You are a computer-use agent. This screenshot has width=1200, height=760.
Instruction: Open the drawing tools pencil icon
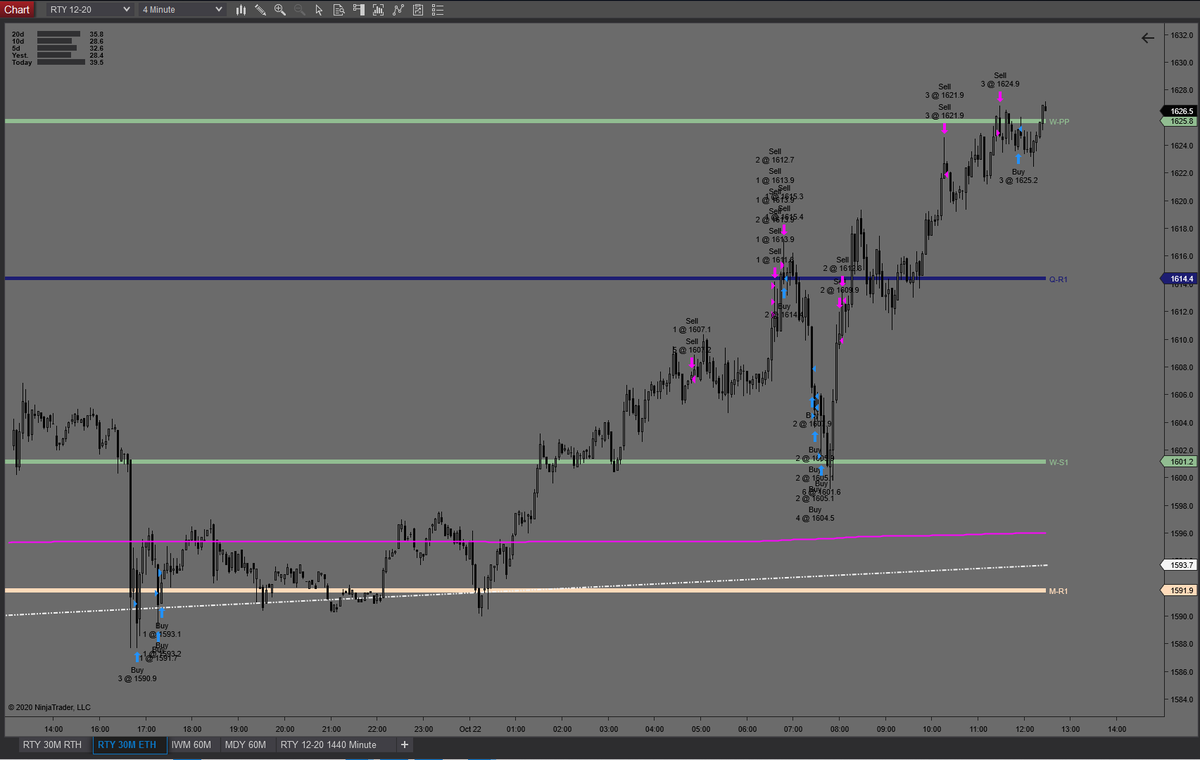point(259,10)
